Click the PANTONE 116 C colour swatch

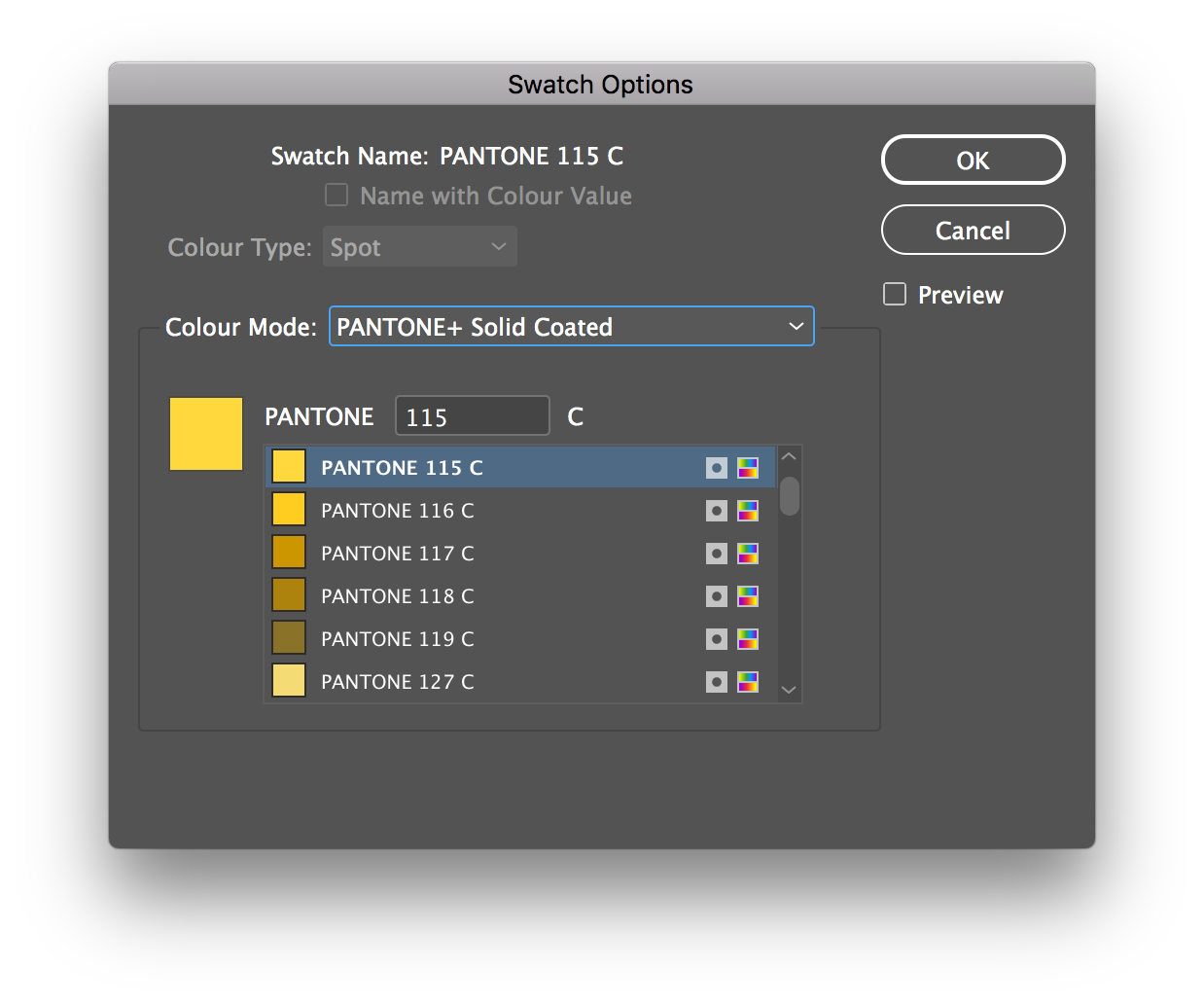coord(289,510)
